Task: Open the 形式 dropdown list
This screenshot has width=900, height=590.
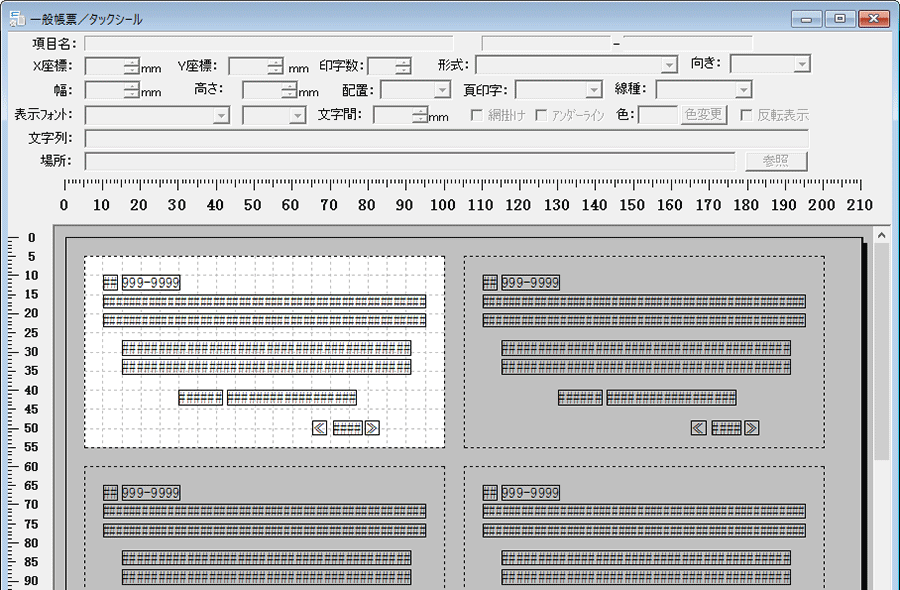Action: pos(669,65)
